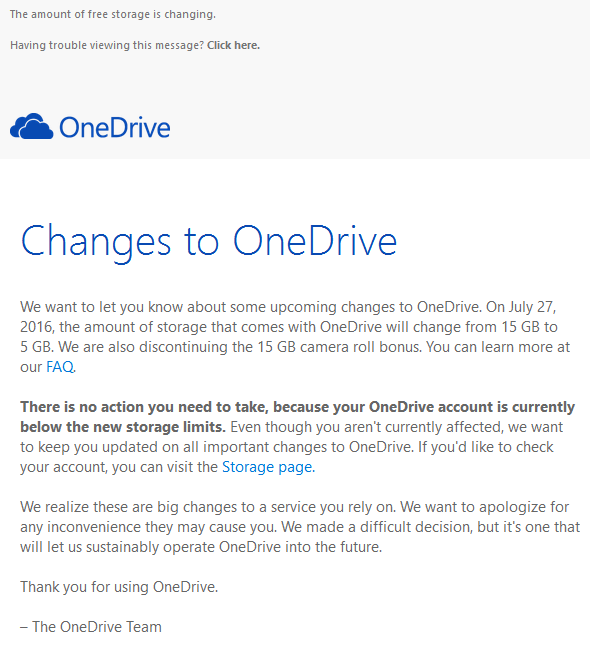This screenshot has height=655, width=590.
Task: Click the OneDrive wordmark beside the cloud
Action: (115, 127)
